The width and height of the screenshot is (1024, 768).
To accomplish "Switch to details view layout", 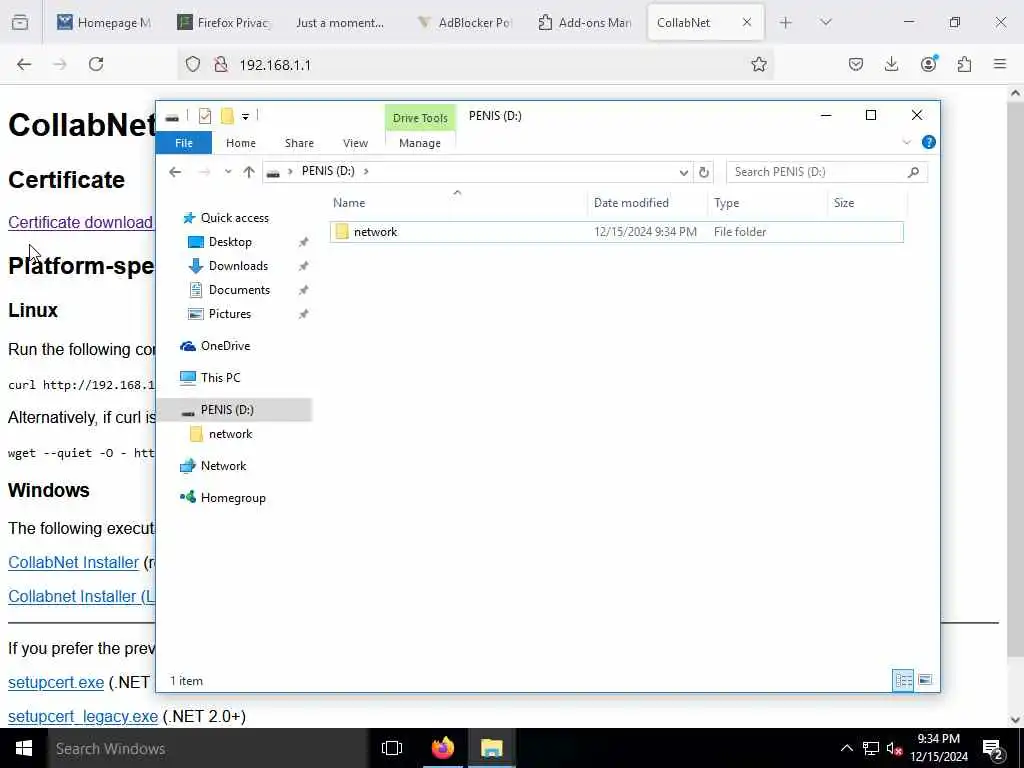I will pos(903,680).
